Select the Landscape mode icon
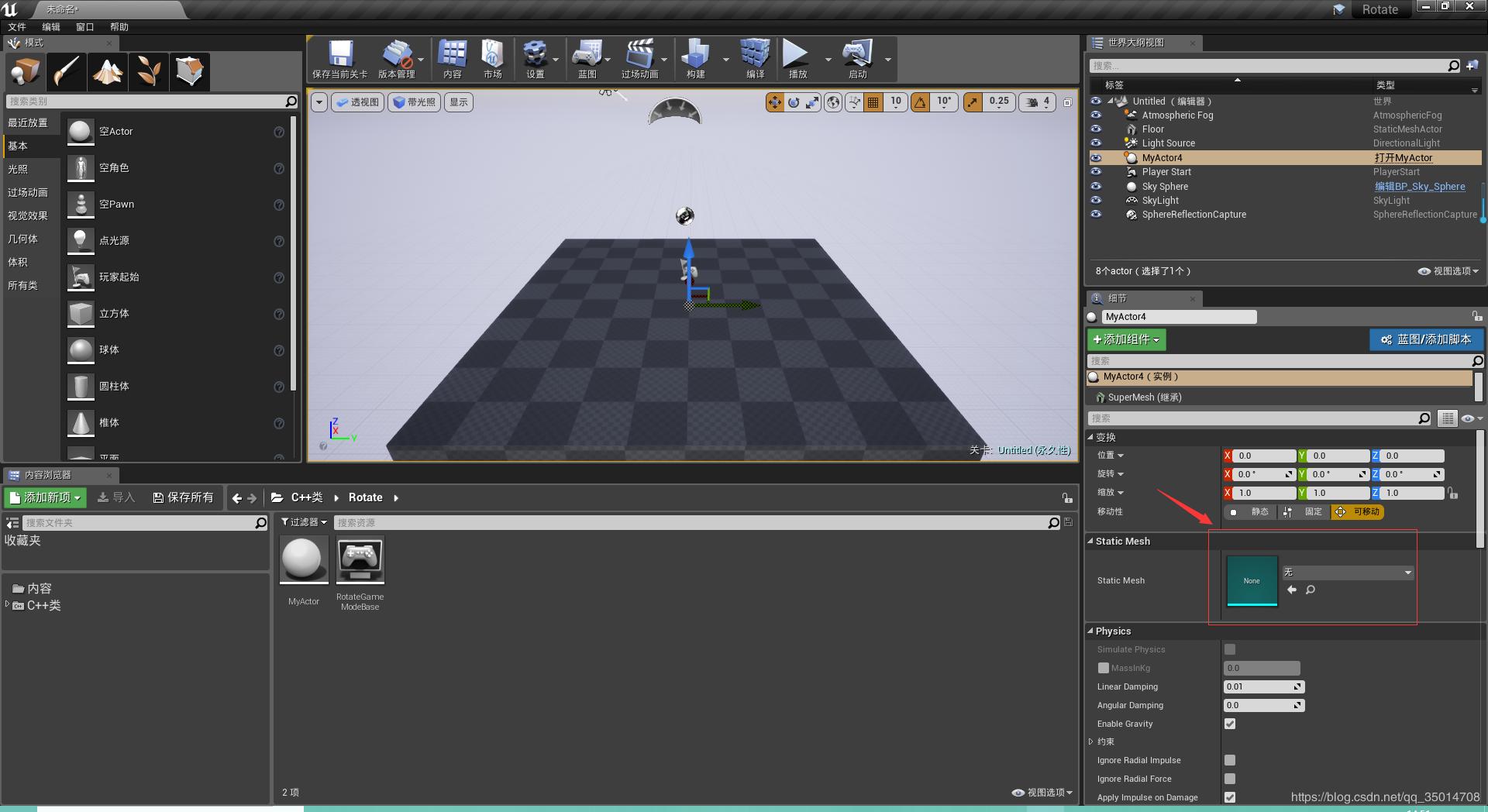 pos(108,72)
